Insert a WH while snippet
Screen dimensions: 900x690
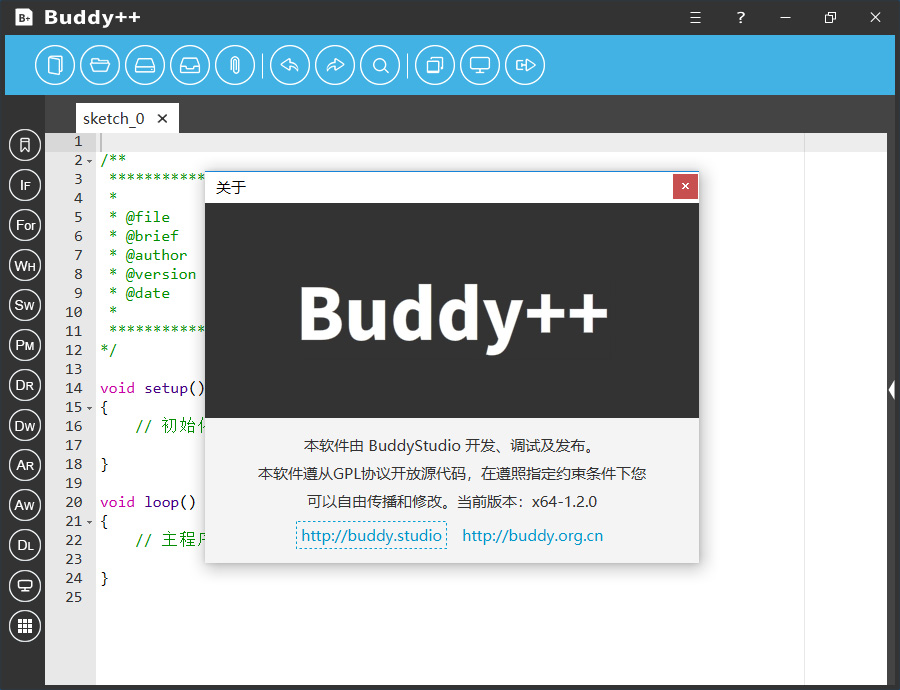click(x=25, y=265)
